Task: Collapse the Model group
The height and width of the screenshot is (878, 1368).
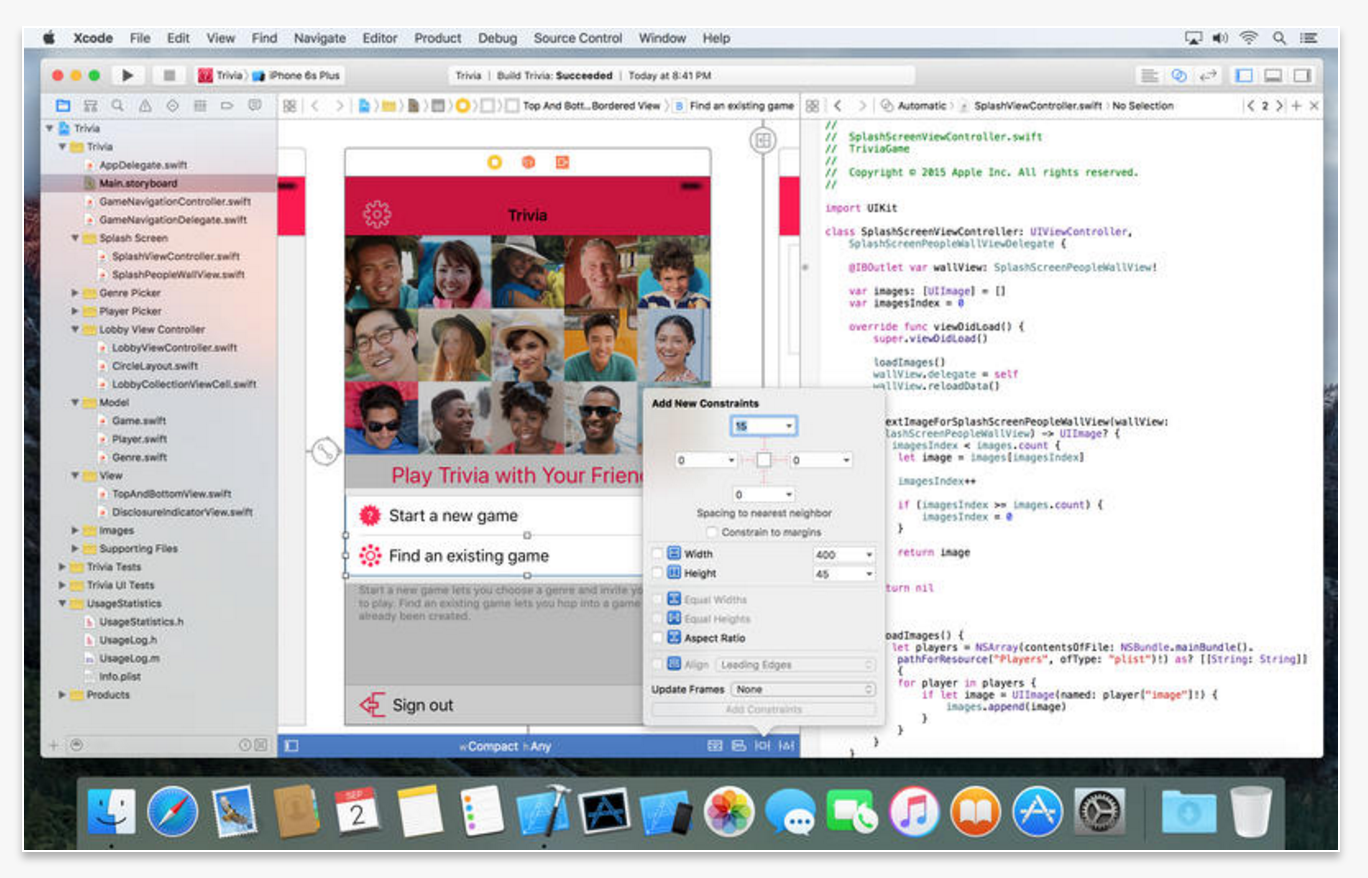Action: [x=76, y=402]
